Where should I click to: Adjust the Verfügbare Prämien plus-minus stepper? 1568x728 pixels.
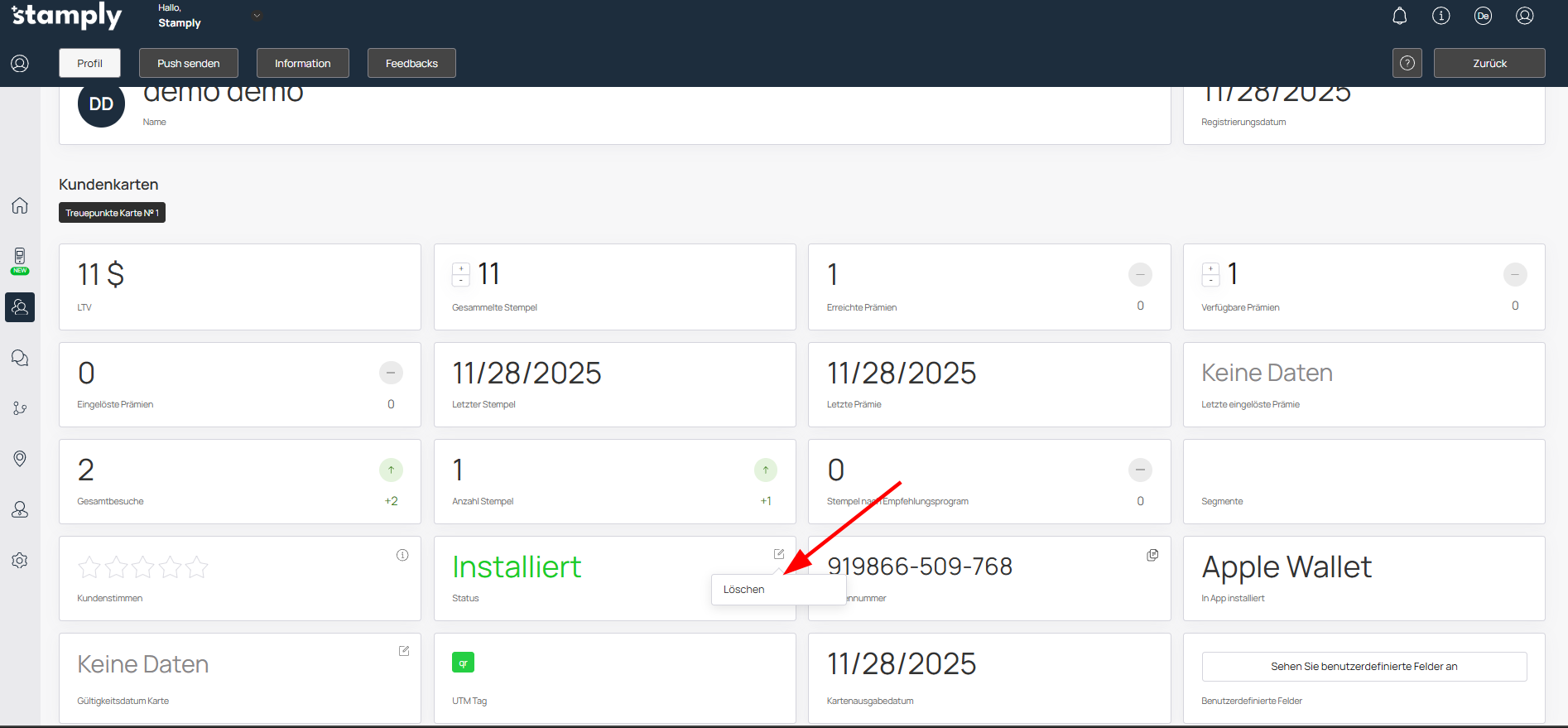1210,274
